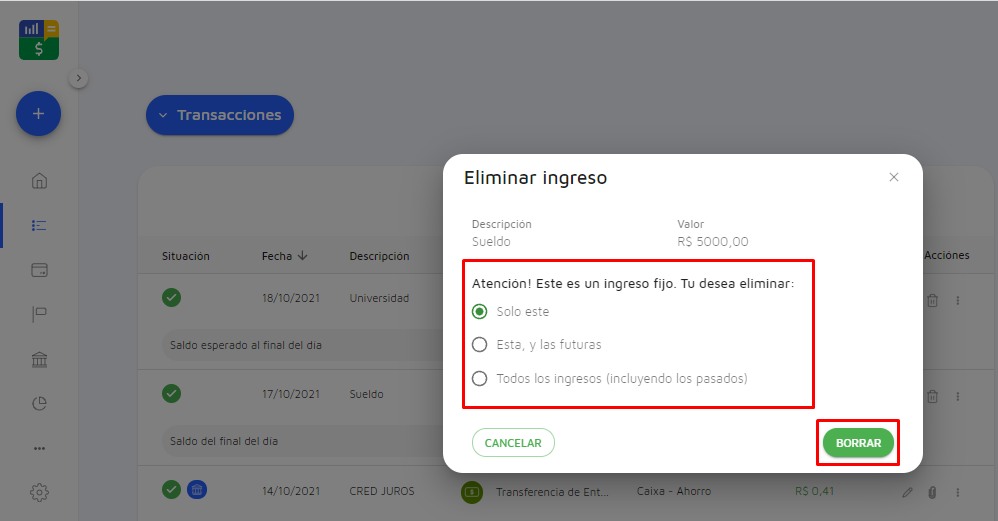Open the home dashboard icon in sidebar
Screen dimensions: 998x521
(x=39, y=181)
